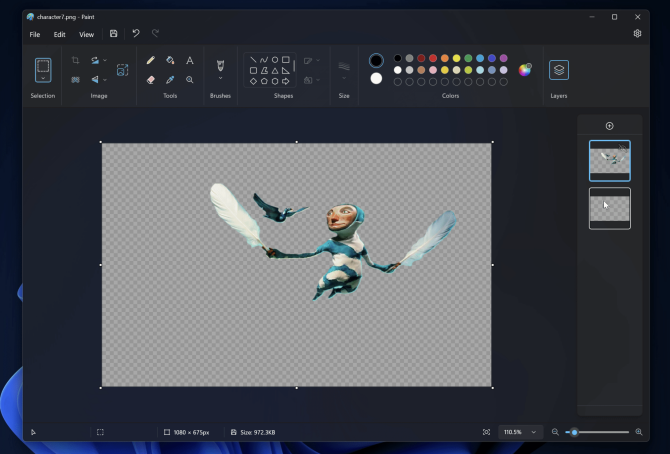This screenshot has width=670, height=454.
Task: Select the Color picker eyedropper tool
Action: pos(170,80)
